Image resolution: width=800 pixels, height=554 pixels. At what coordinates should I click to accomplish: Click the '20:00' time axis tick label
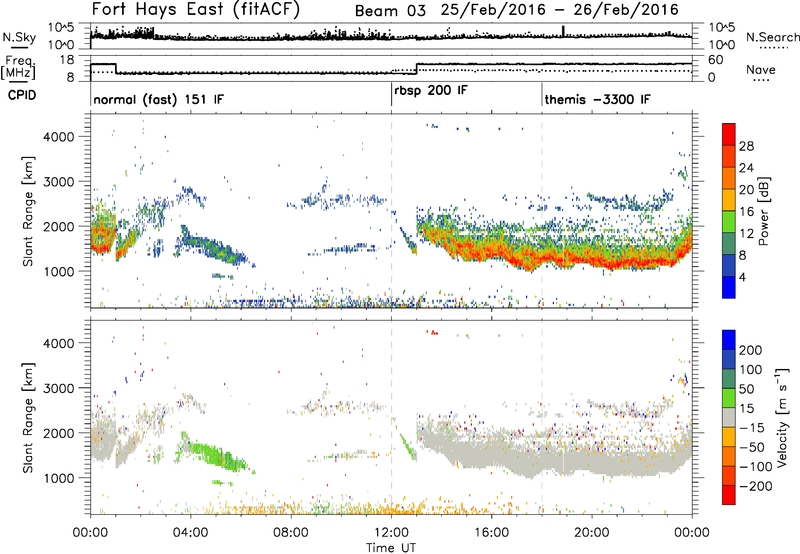tap(592, 533)
